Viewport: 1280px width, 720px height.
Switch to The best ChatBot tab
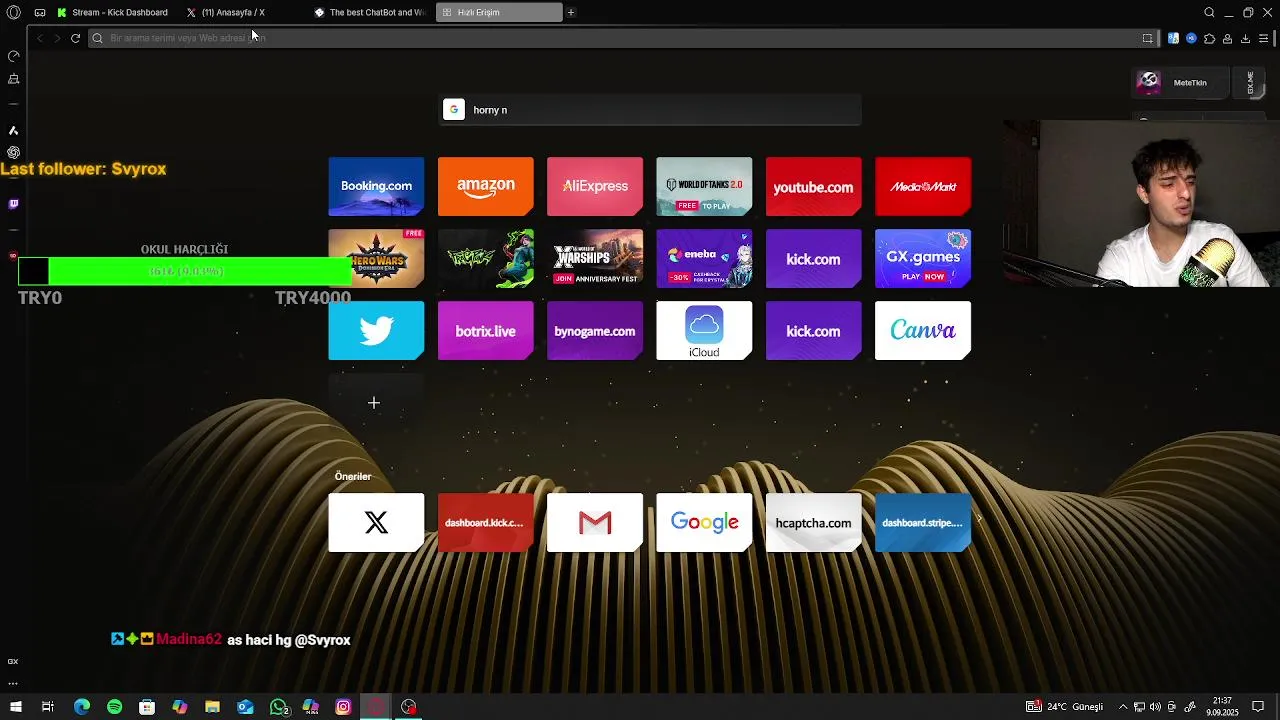369,12
